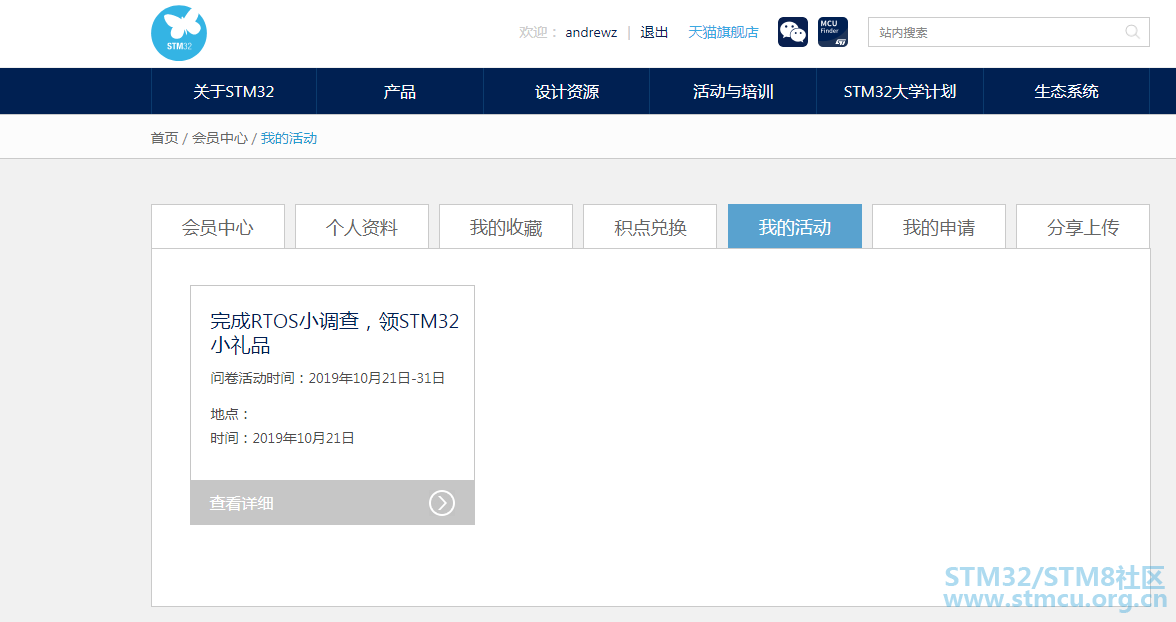Select the active 我的活动 tab
The image size is (1176, 622).
click(x=794, y=227)
